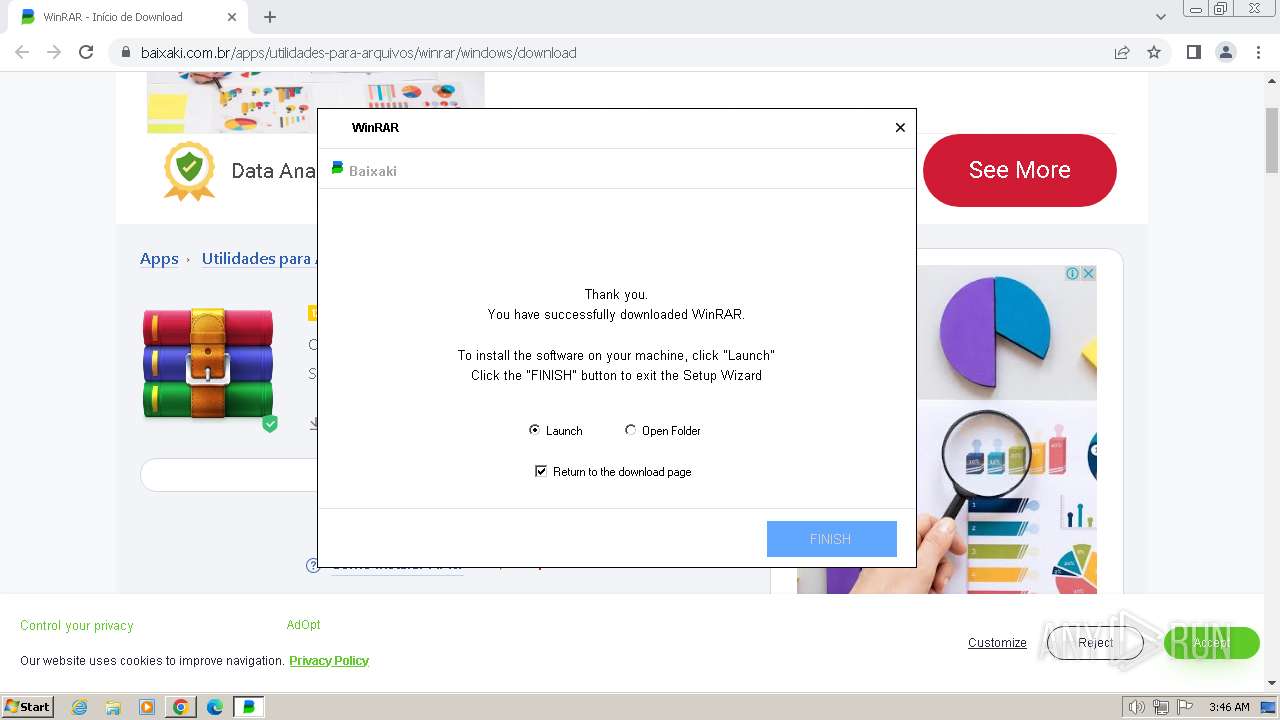Screen dimensions: 1280x720
Task: Open the media player taskbar icon
Action: pyautogui.click(x=147, y=707)
